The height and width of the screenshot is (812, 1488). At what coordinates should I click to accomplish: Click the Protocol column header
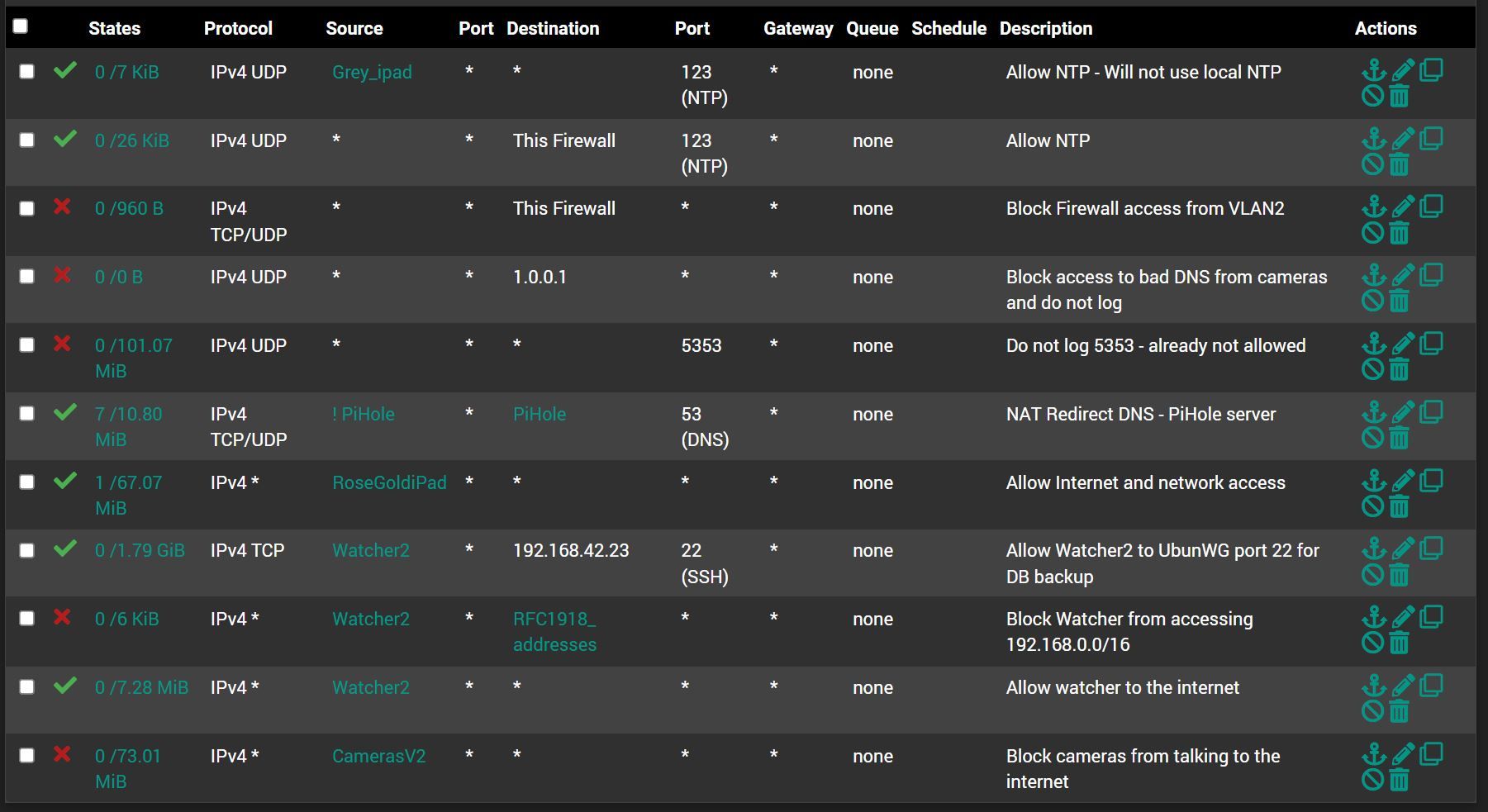[x=238, y=28]
